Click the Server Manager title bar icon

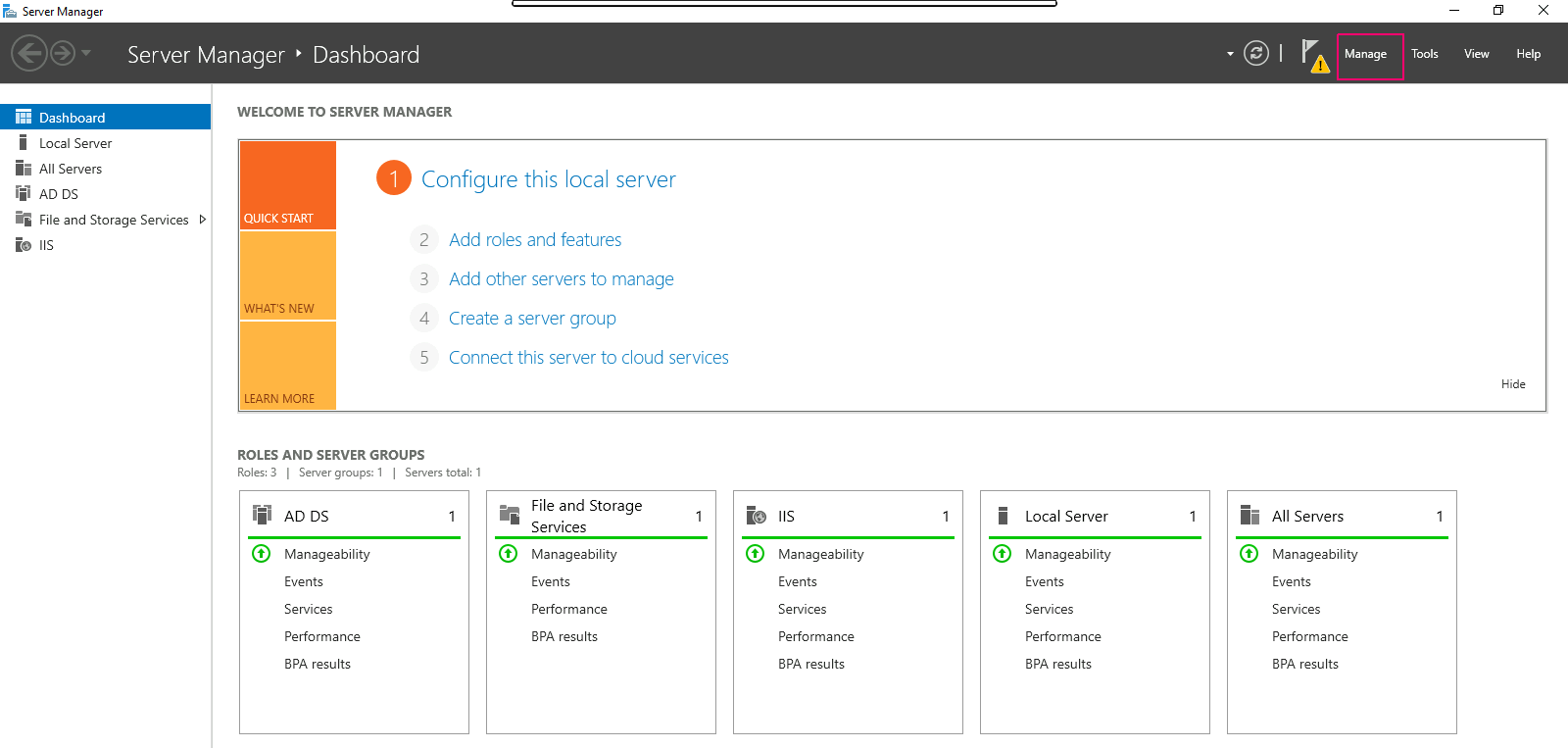(10, 11)
